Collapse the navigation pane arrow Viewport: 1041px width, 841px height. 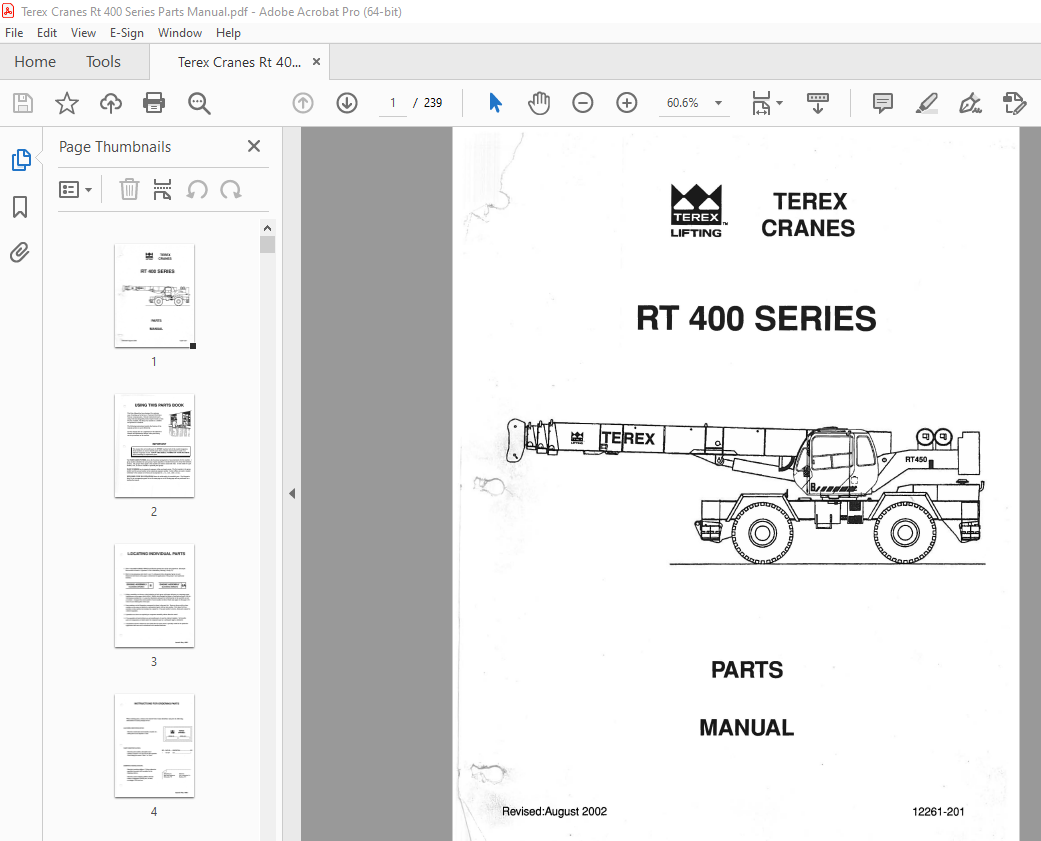291,493
